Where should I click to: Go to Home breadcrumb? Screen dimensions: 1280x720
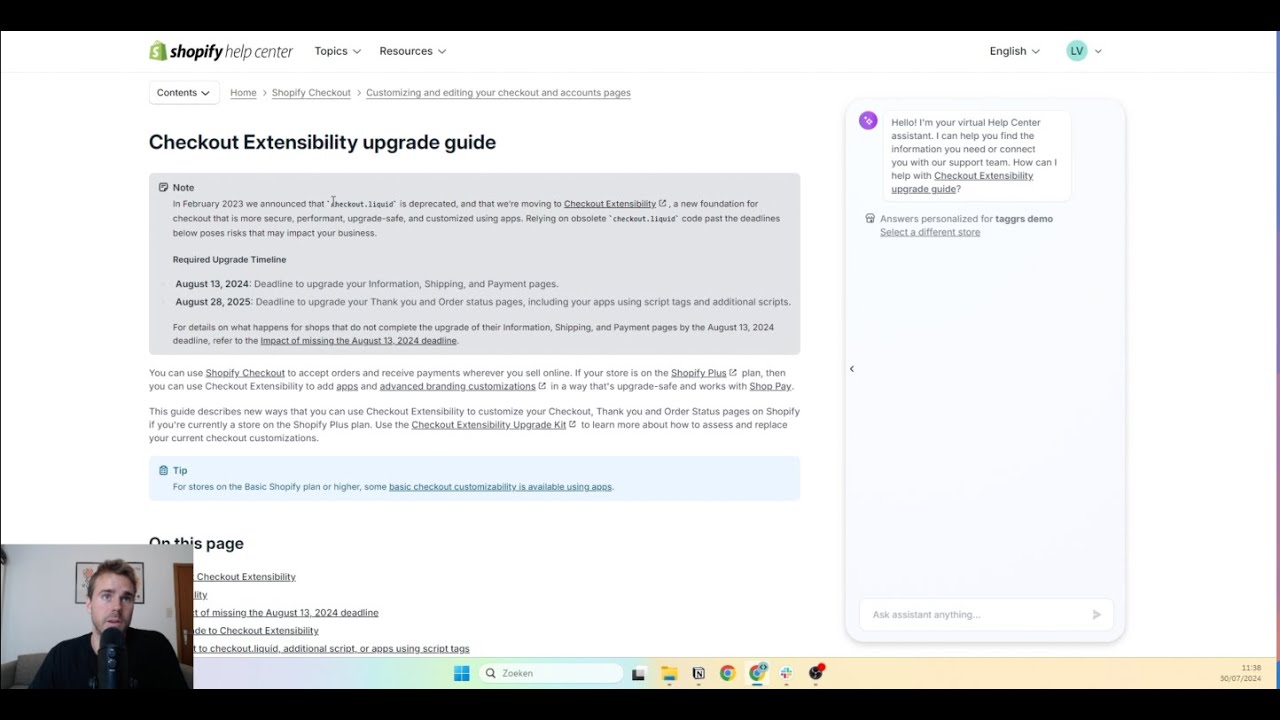tap(243, 92)
